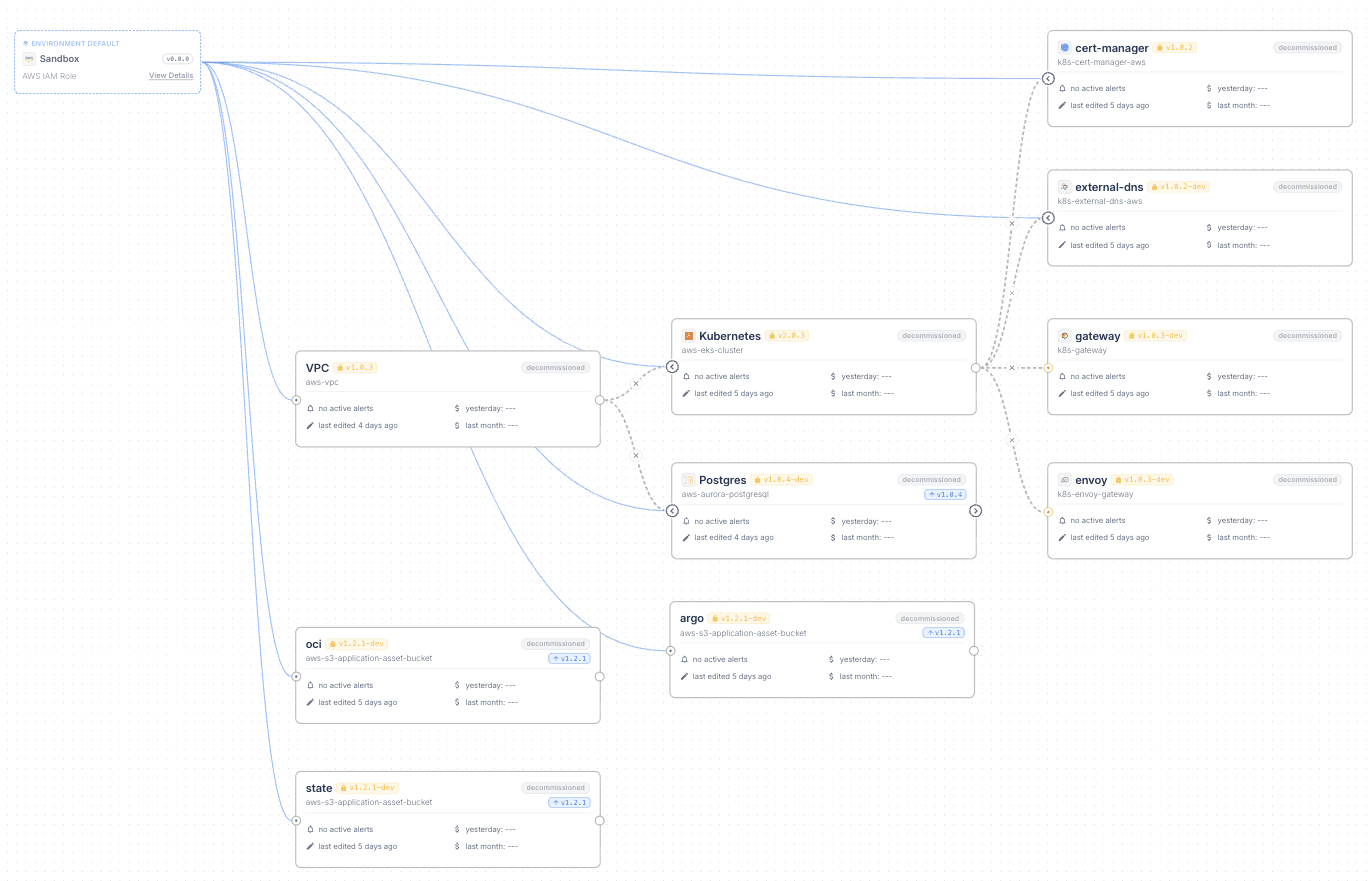Click the envoy node icon
The image size is (1371, 881).
(1065, 480)
